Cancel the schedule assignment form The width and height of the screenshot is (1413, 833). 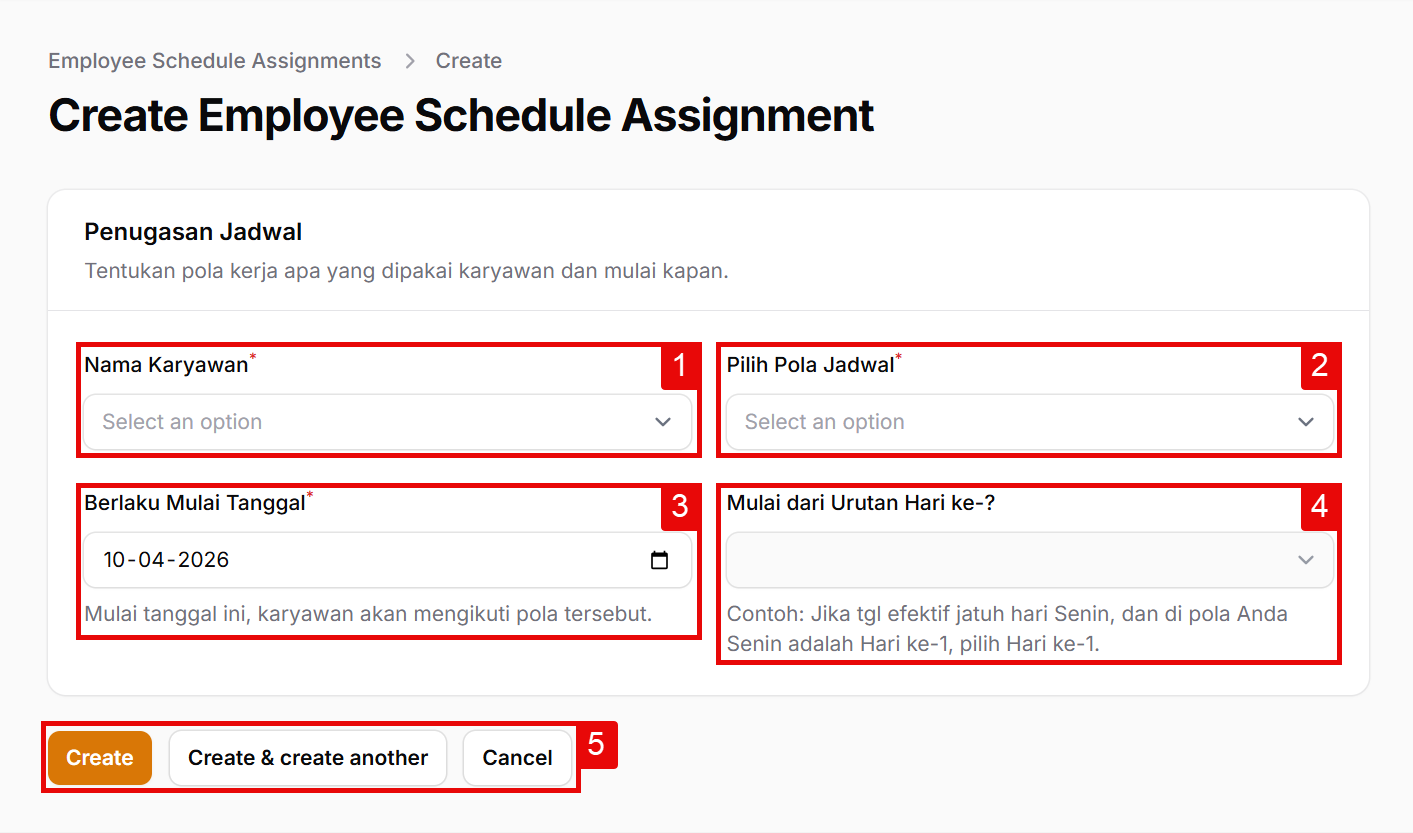pyautogui.click(x=517, y=758)
